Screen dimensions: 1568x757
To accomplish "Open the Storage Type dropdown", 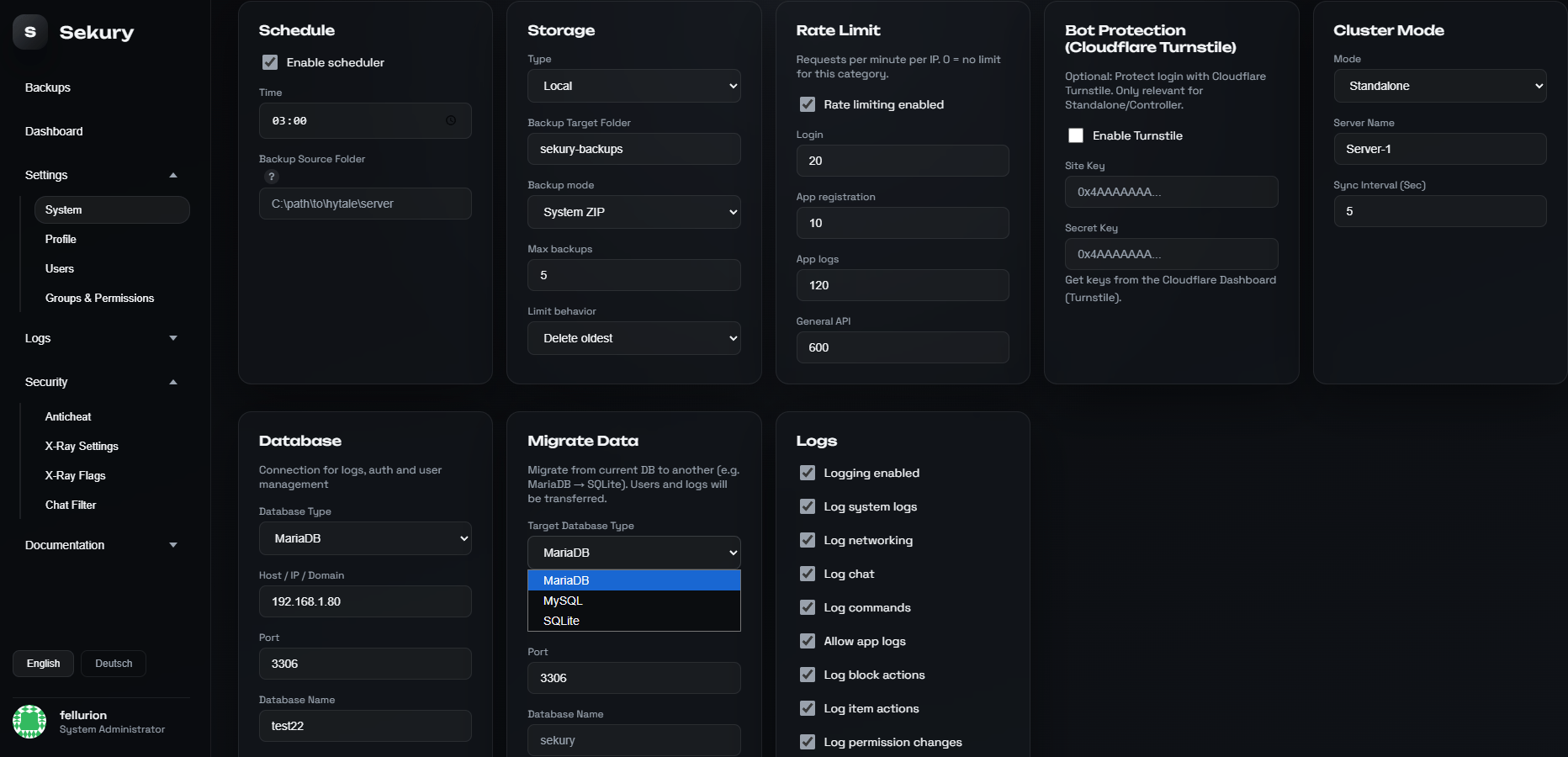I will pyautogui.click(x=633, y=86).
